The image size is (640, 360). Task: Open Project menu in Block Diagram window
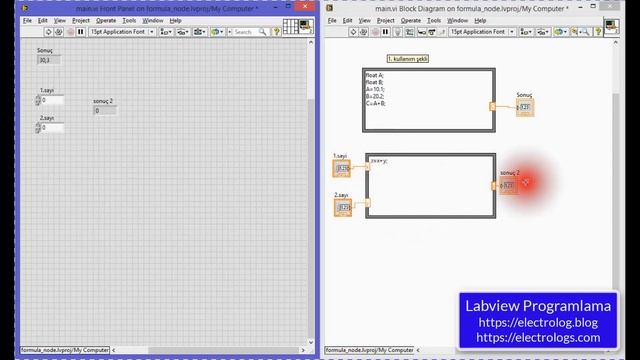(385, 20)
